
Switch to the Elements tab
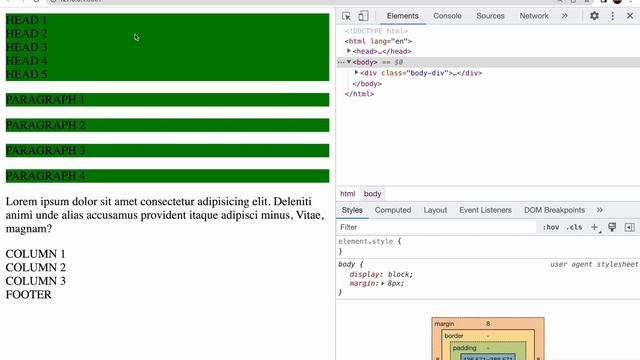click(402, 16)
